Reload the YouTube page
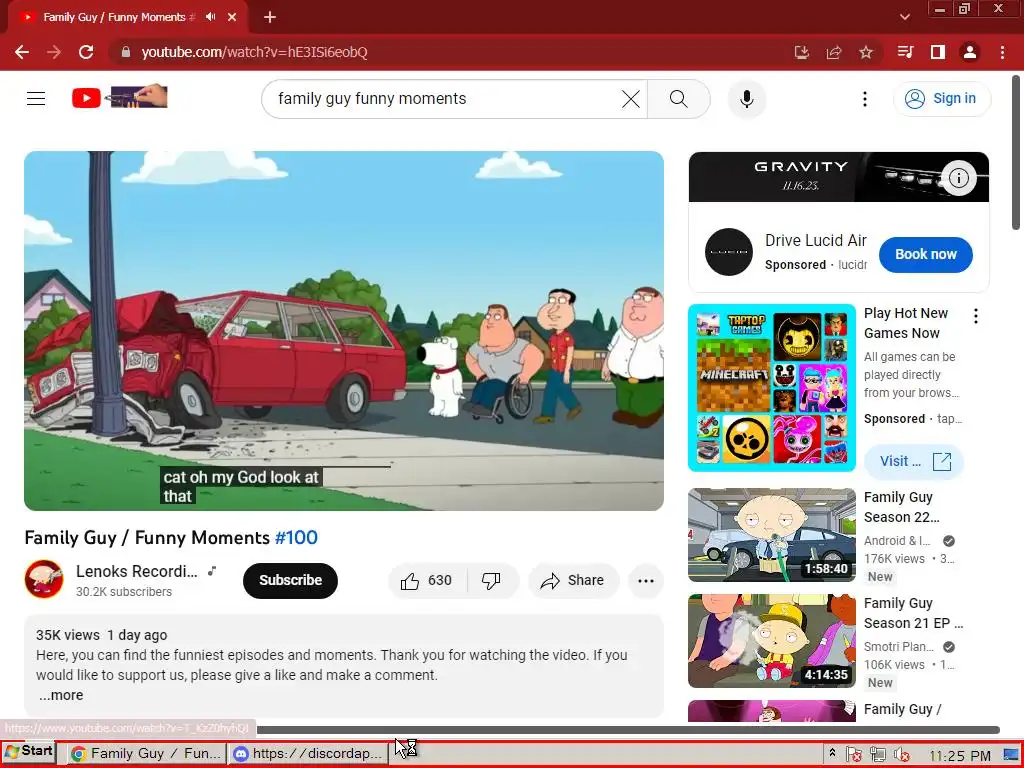 coord(86,52)
